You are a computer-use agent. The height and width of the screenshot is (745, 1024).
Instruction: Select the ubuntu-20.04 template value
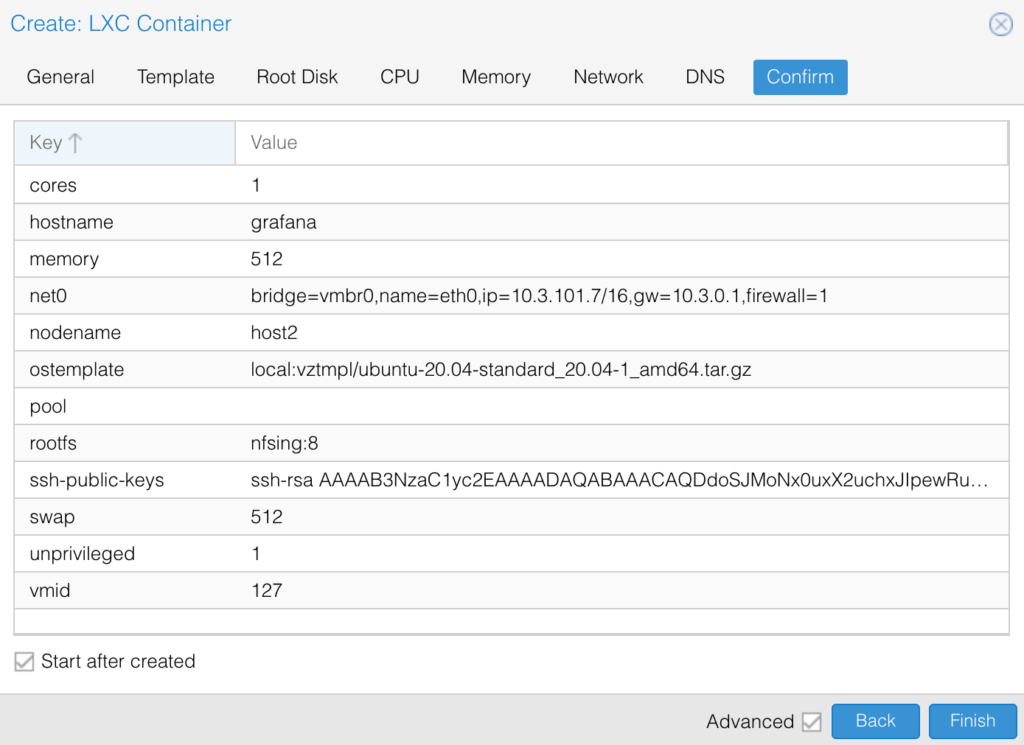[501, 370]
